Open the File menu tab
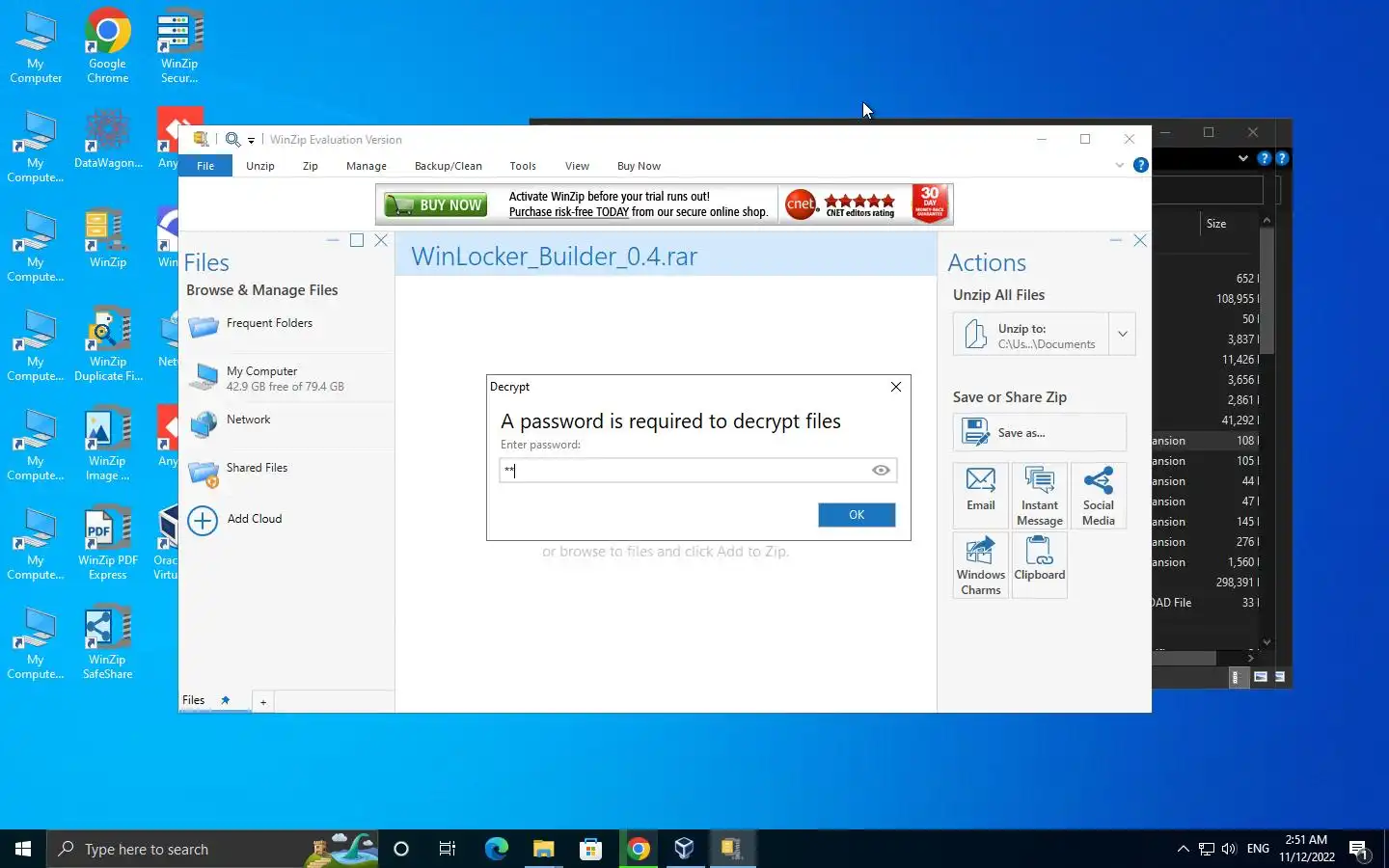 205,166
